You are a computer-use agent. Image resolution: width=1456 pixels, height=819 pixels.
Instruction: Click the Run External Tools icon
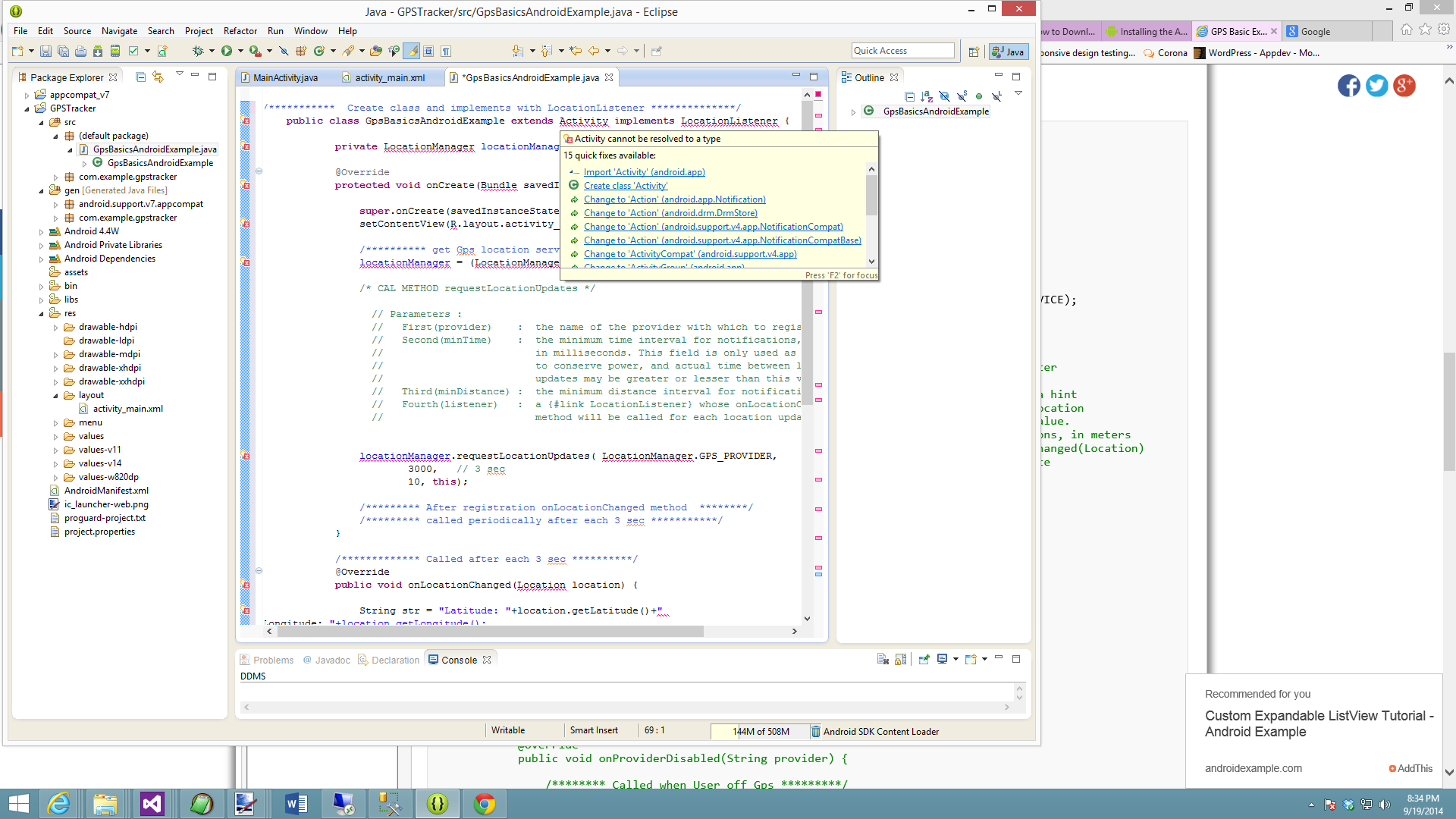[256, 51]
